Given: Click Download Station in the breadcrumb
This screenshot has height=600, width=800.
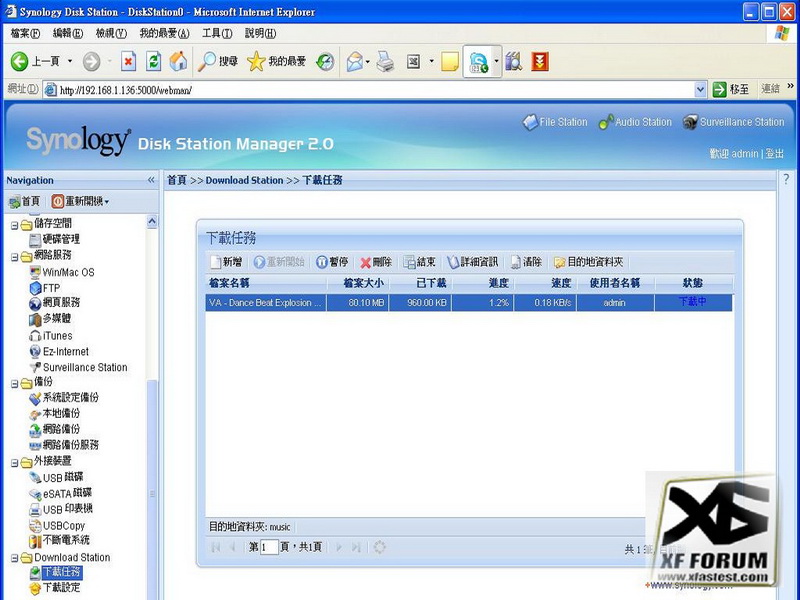Looking at the screenshot, I should (244, 180).
